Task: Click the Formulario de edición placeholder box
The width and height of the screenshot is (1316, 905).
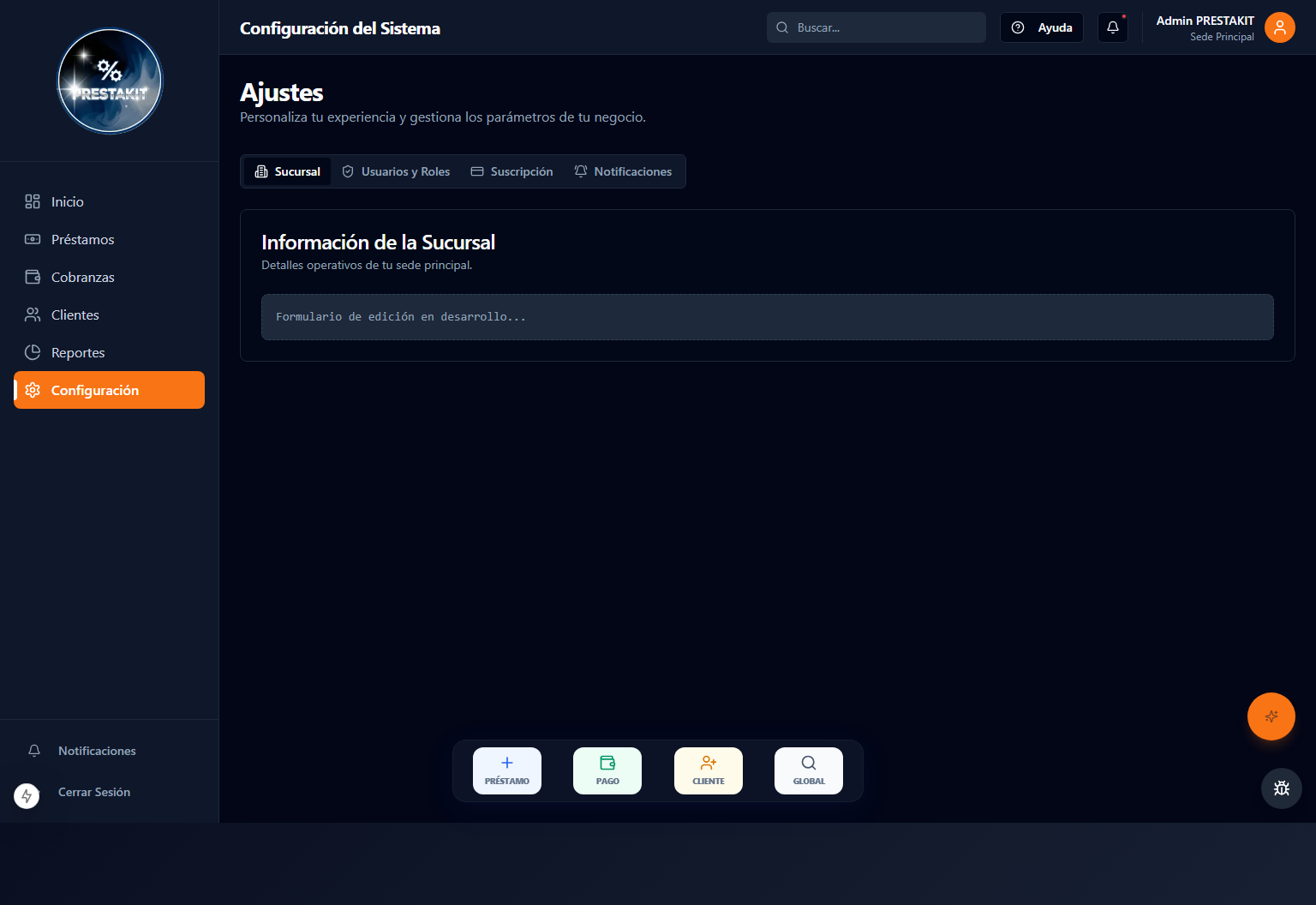Action: coord(767,317)
